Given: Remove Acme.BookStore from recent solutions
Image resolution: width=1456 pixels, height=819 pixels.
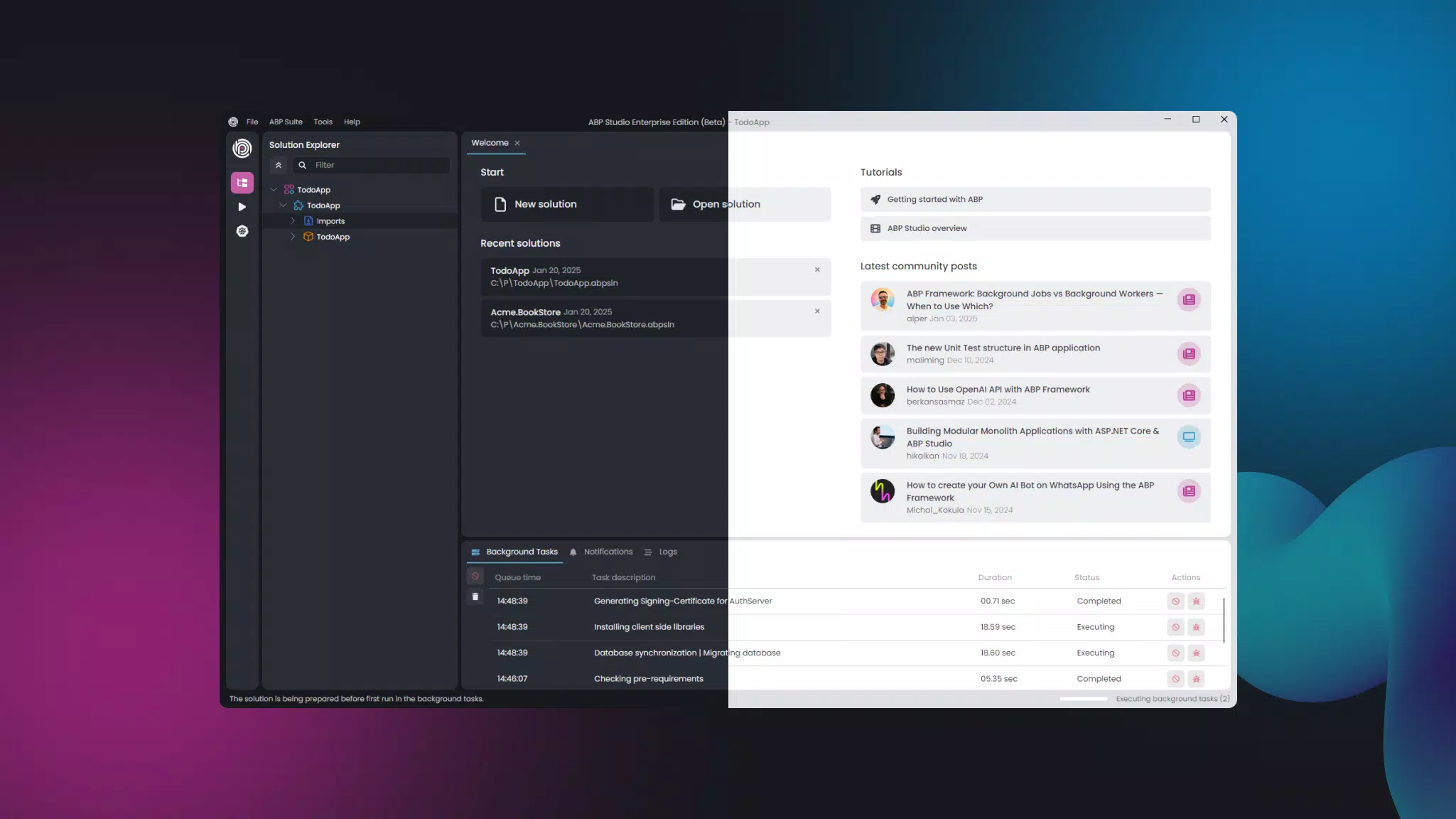Looking at the screenshot, I should tap(817, 311).
